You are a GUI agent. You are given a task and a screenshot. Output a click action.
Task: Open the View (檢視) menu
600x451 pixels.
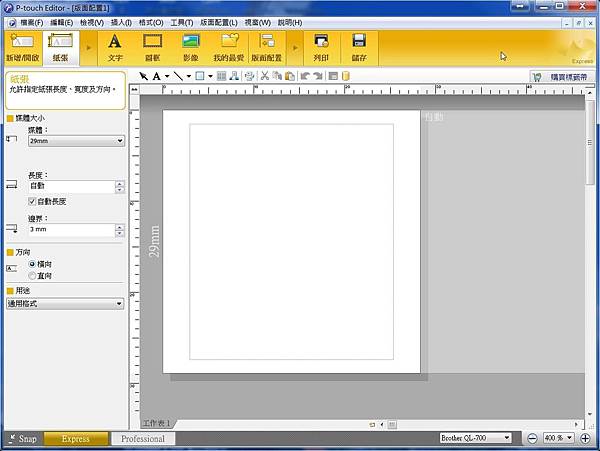point(92,23)
